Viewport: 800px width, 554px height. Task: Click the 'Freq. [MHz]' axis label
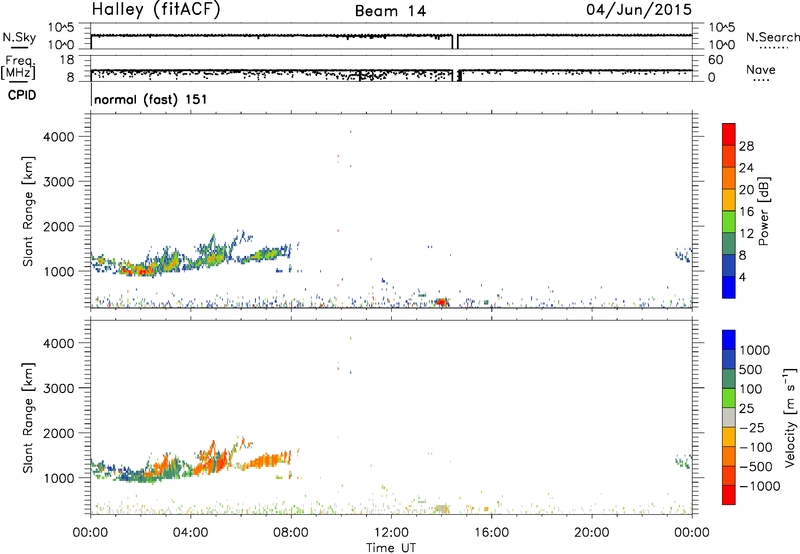pos(18,68)
